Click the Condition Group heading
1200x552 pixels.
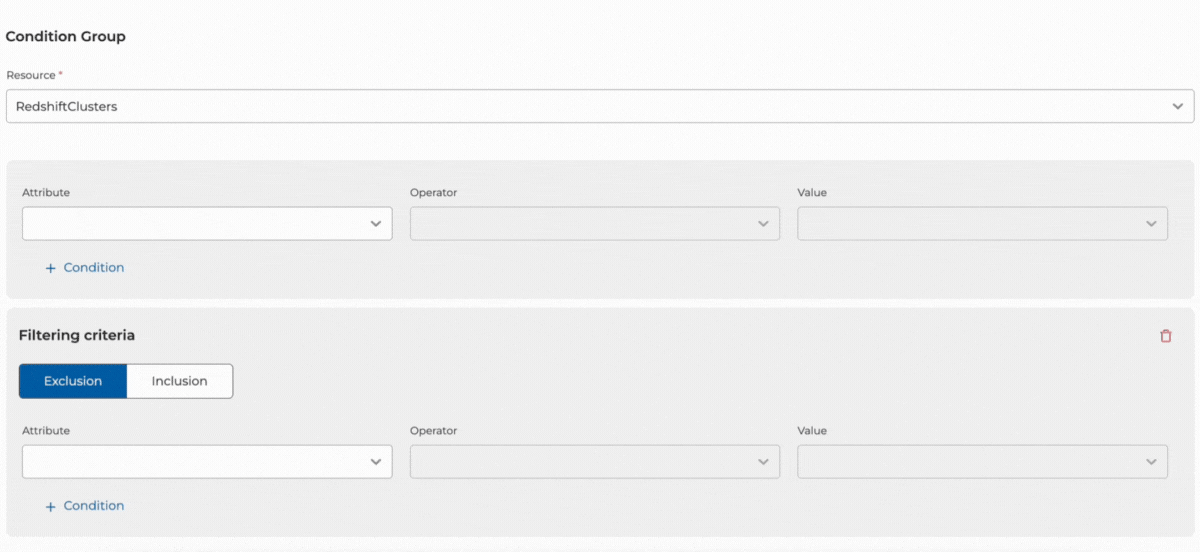(x=66, y=37)
